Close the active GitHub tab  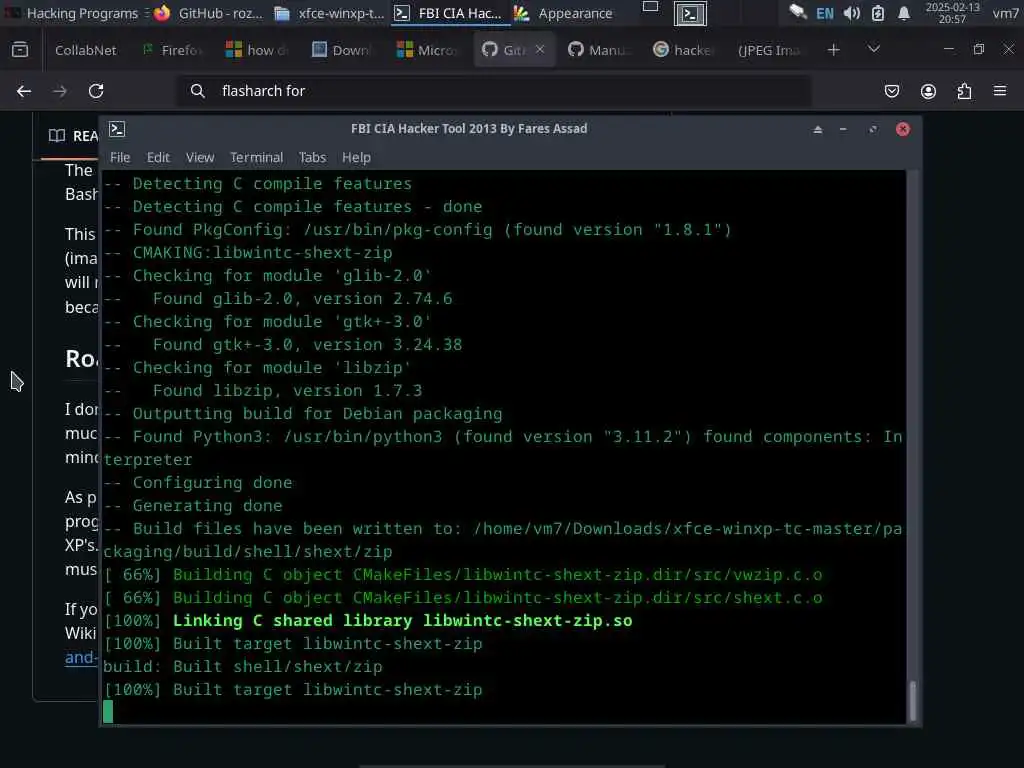pyautogui.click(x=540, y=50)
